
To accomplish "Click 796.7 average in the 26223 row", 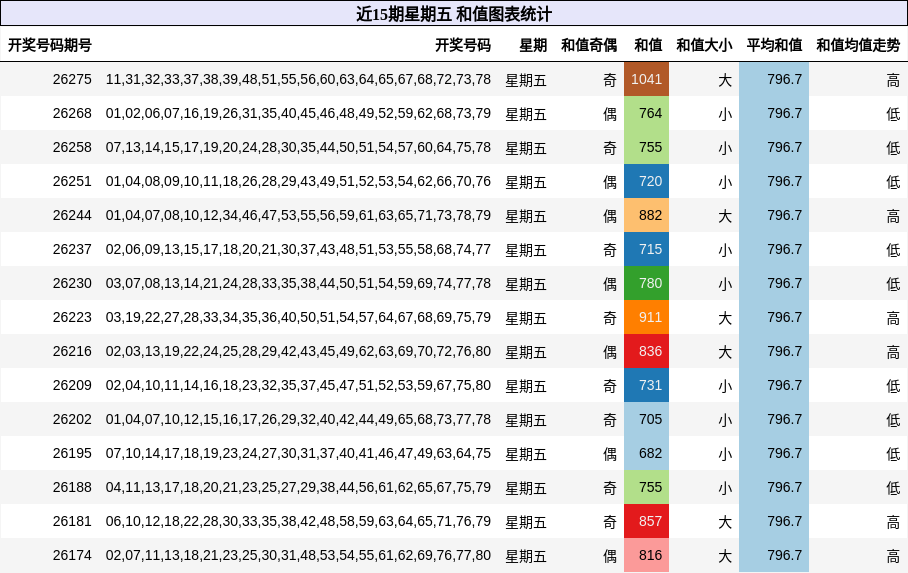I will (785, 317).
